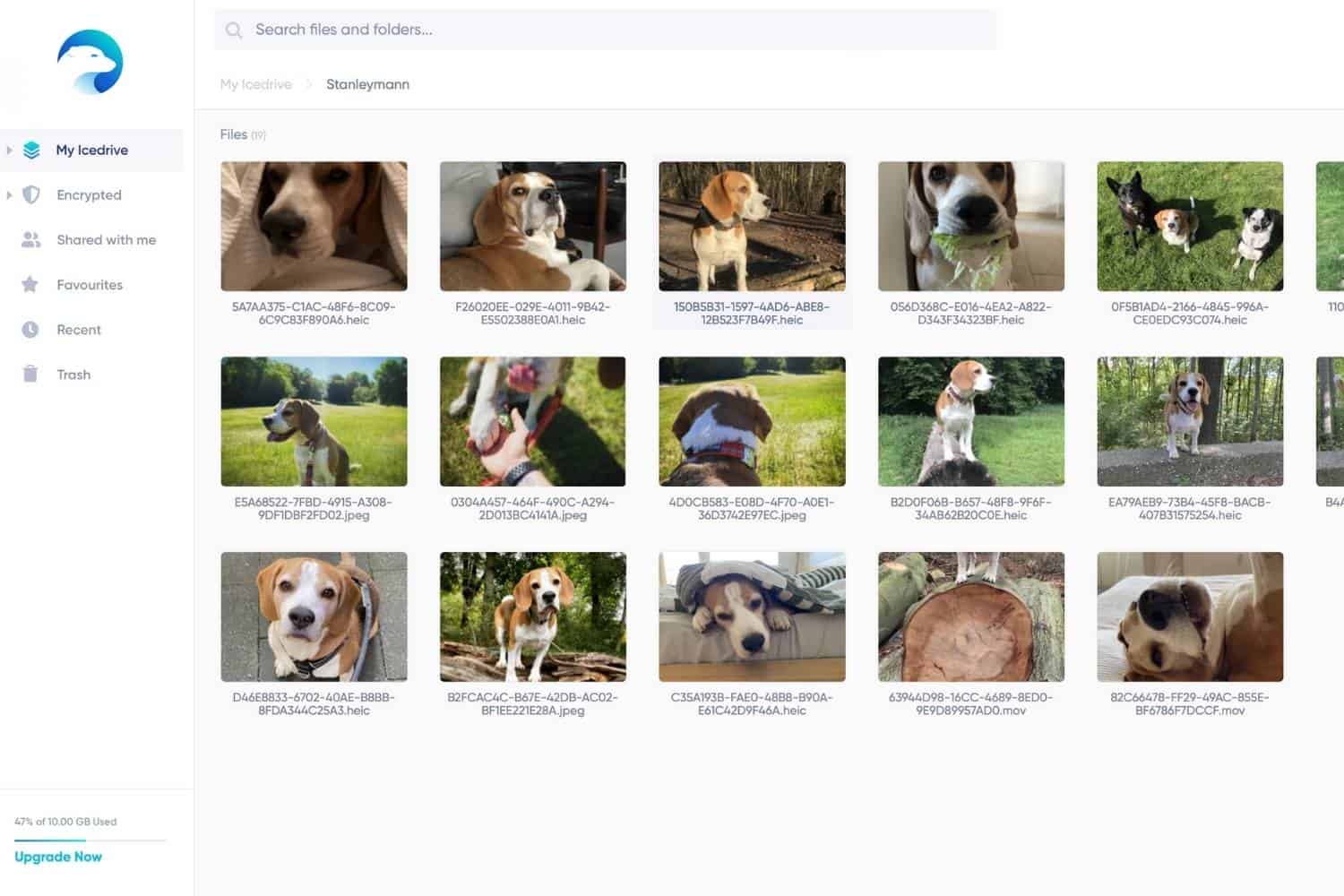Click the Encrypted shield icon
Screen dimensions: 1344x896
(x=31, y=195)
